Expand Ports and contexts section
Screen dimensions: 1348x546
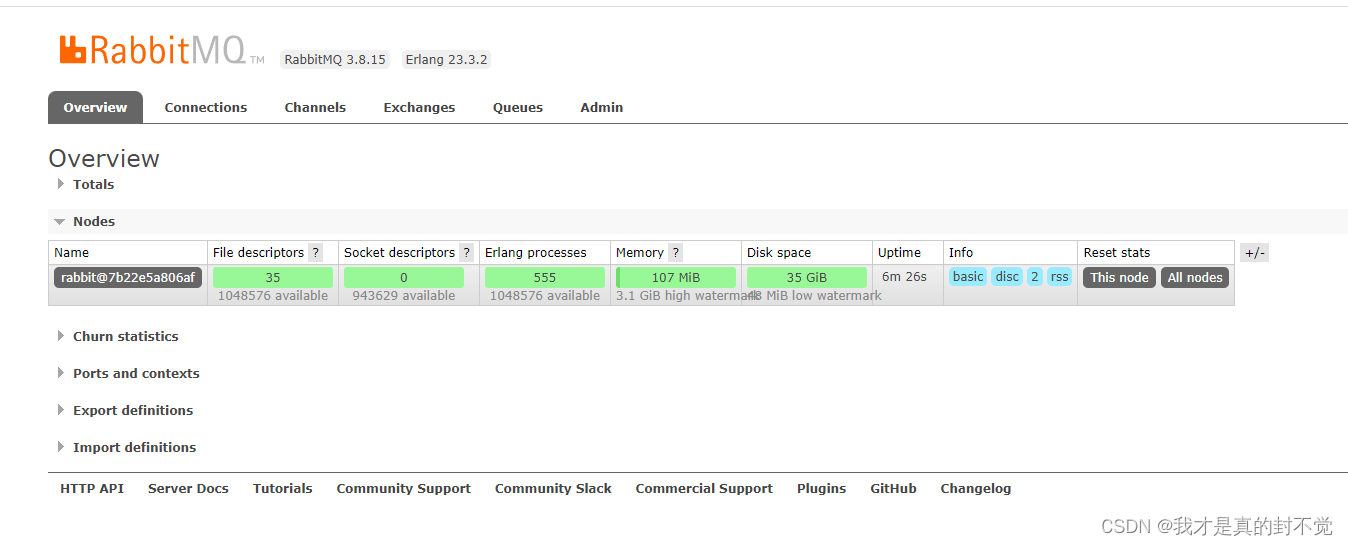pyautogui.click(x=128, y=373)
